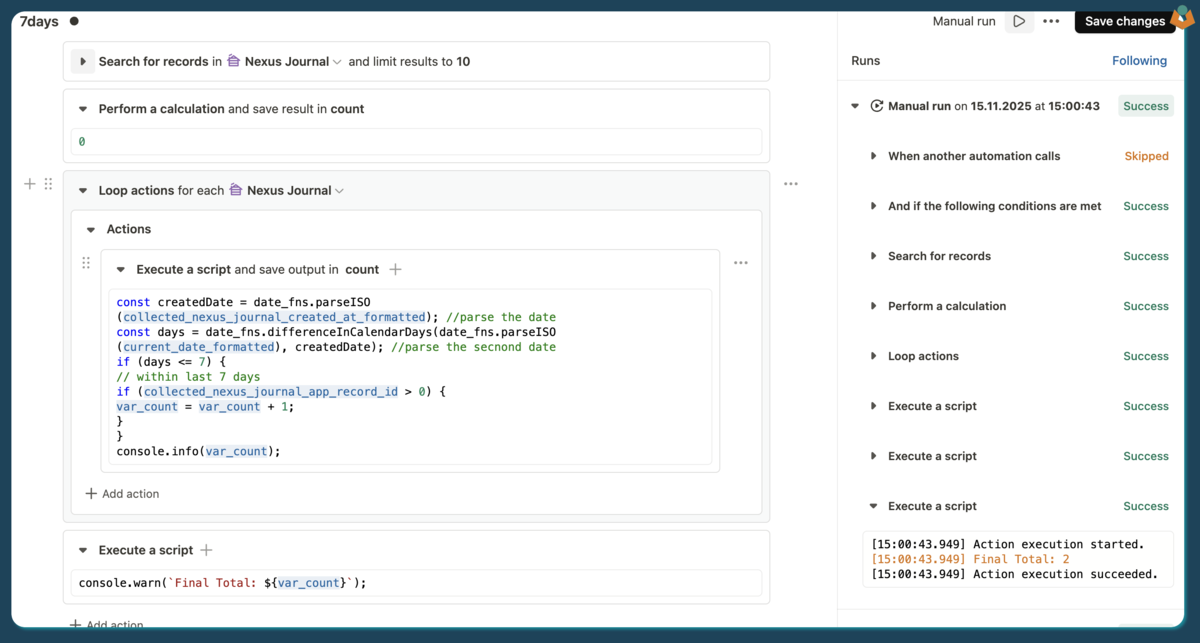The width and height of the screenshot is (1200, 643).
Task: Open the three-dot menu in the top bar
Action: (1051, 21)
